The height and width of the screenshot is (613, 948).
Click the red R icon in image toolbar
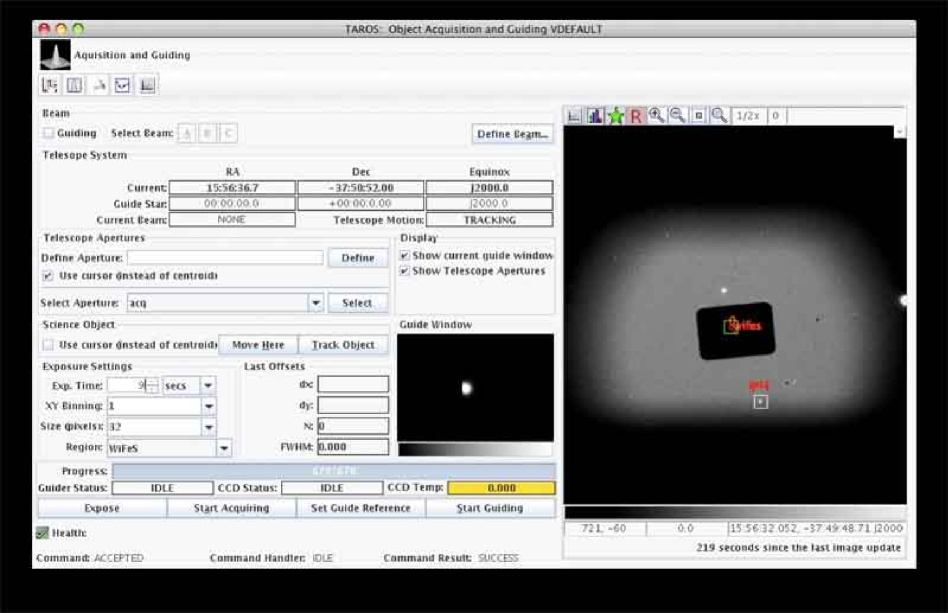(636, 116)
